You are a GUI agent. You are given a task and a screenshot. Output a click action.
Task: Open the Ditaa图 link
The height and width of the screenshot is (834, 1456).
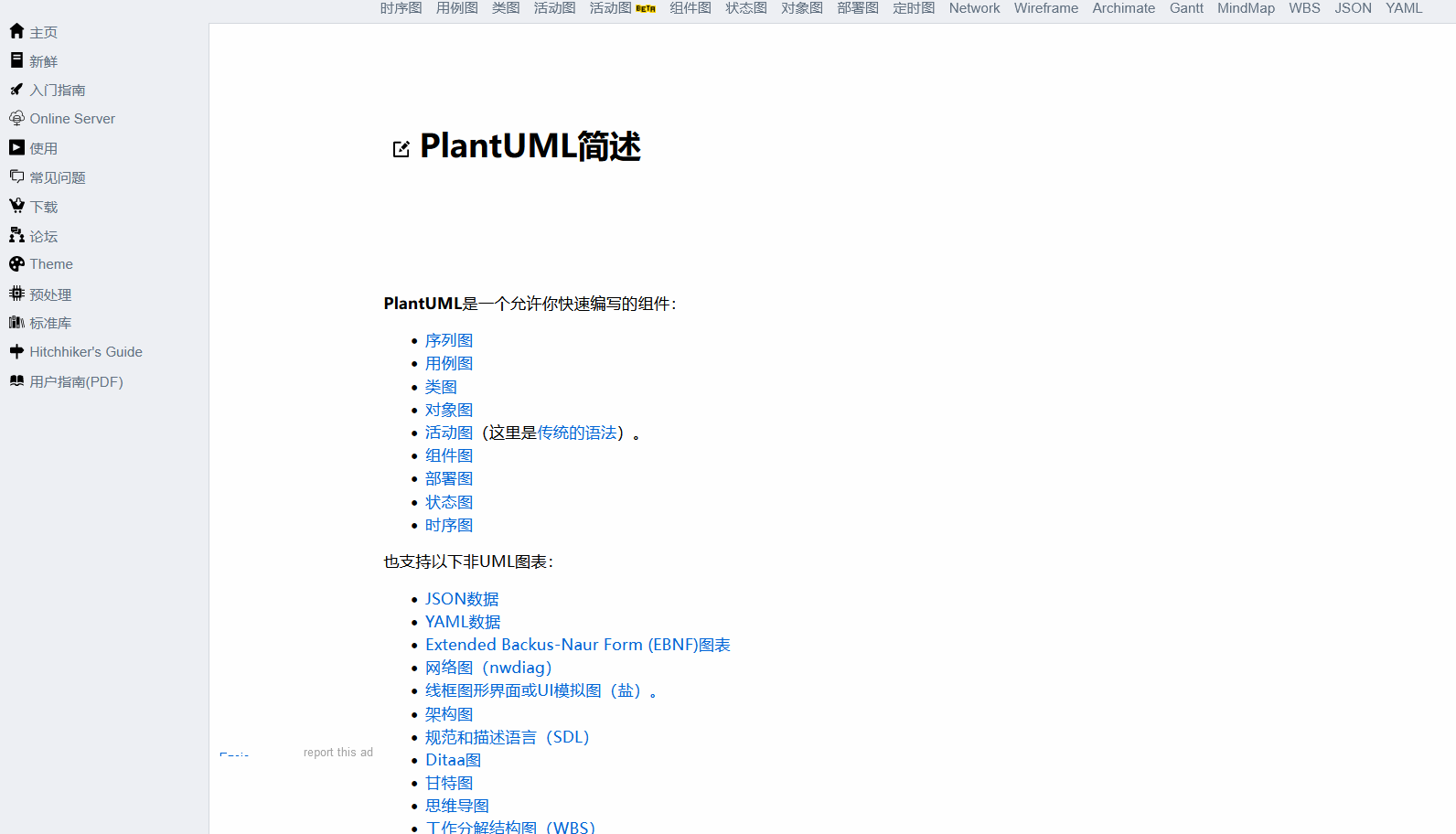click(454, 760)
